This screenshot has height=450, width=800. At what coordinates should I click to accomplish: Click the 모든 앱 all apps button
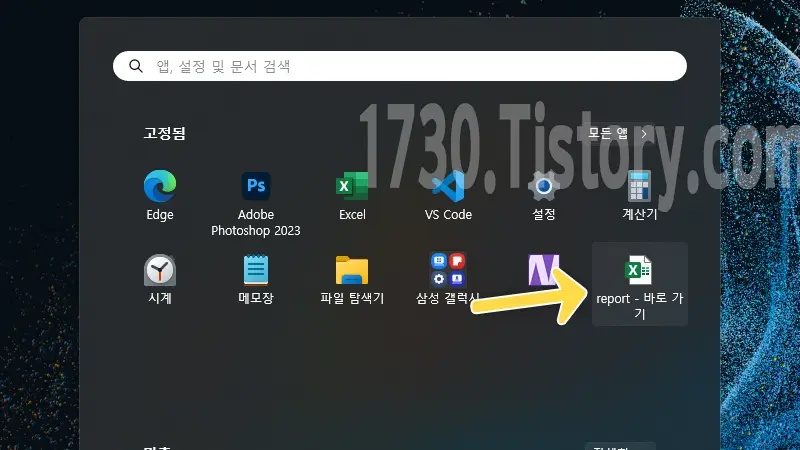[617, 134]
